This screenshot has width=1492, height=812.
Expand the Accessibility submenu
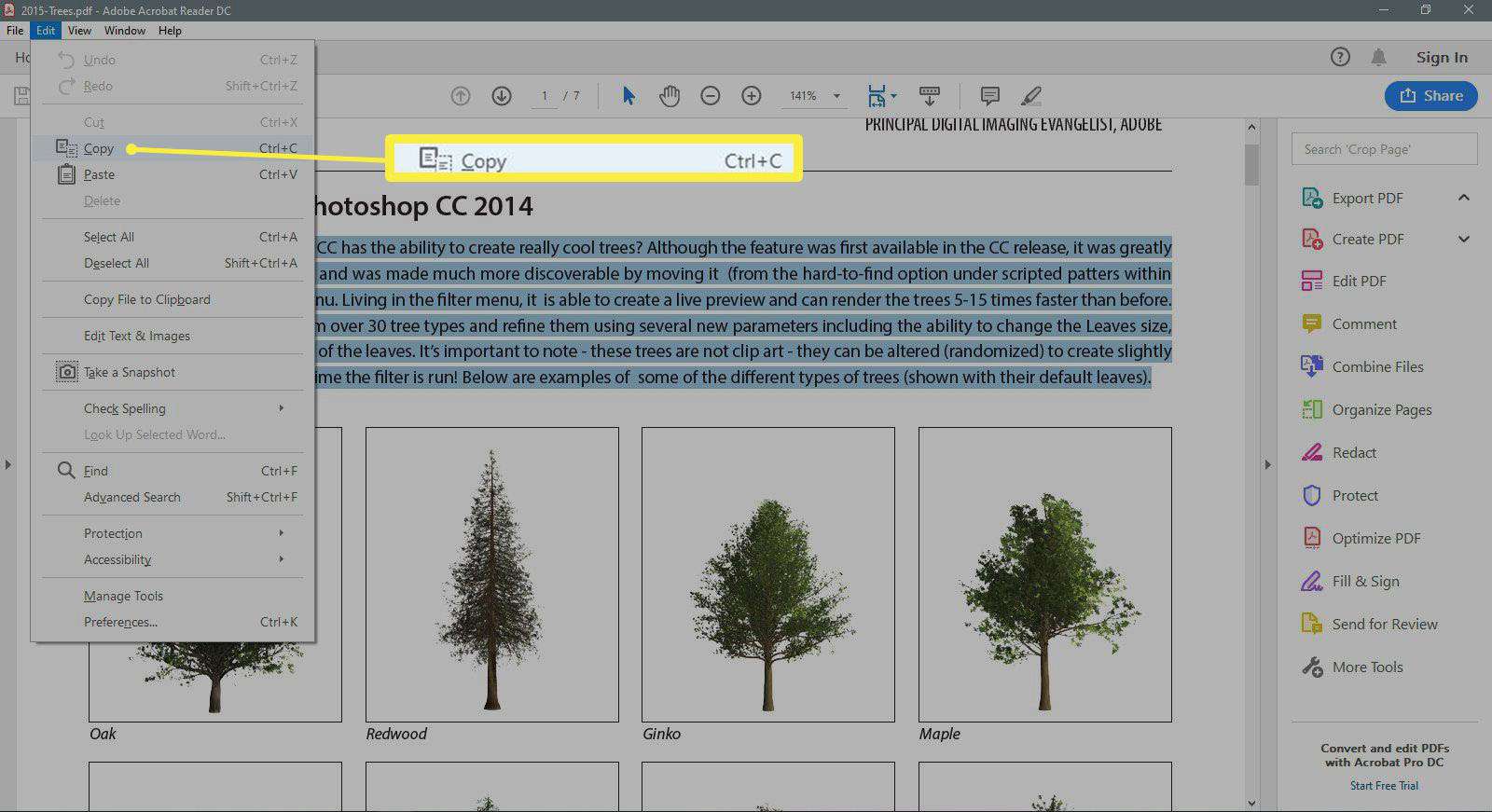[x=281, y=559]
